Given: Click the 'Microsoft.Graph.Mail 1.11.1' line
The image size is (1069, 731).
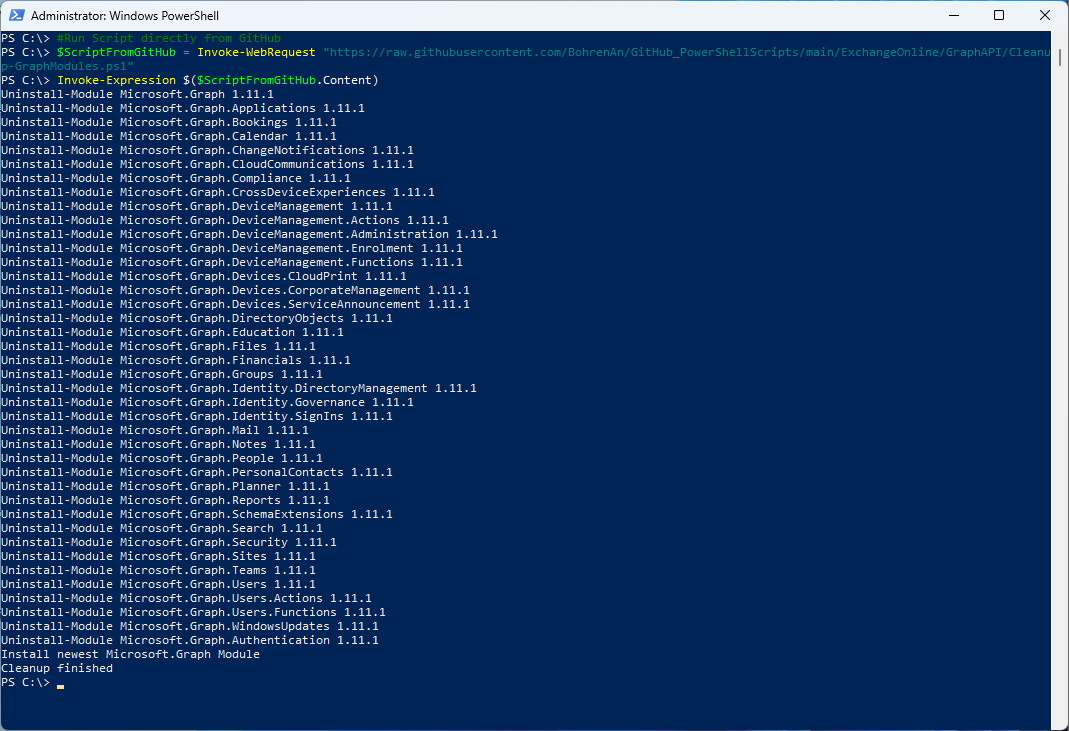Looking at the screenshot, I should coord(155,430).
